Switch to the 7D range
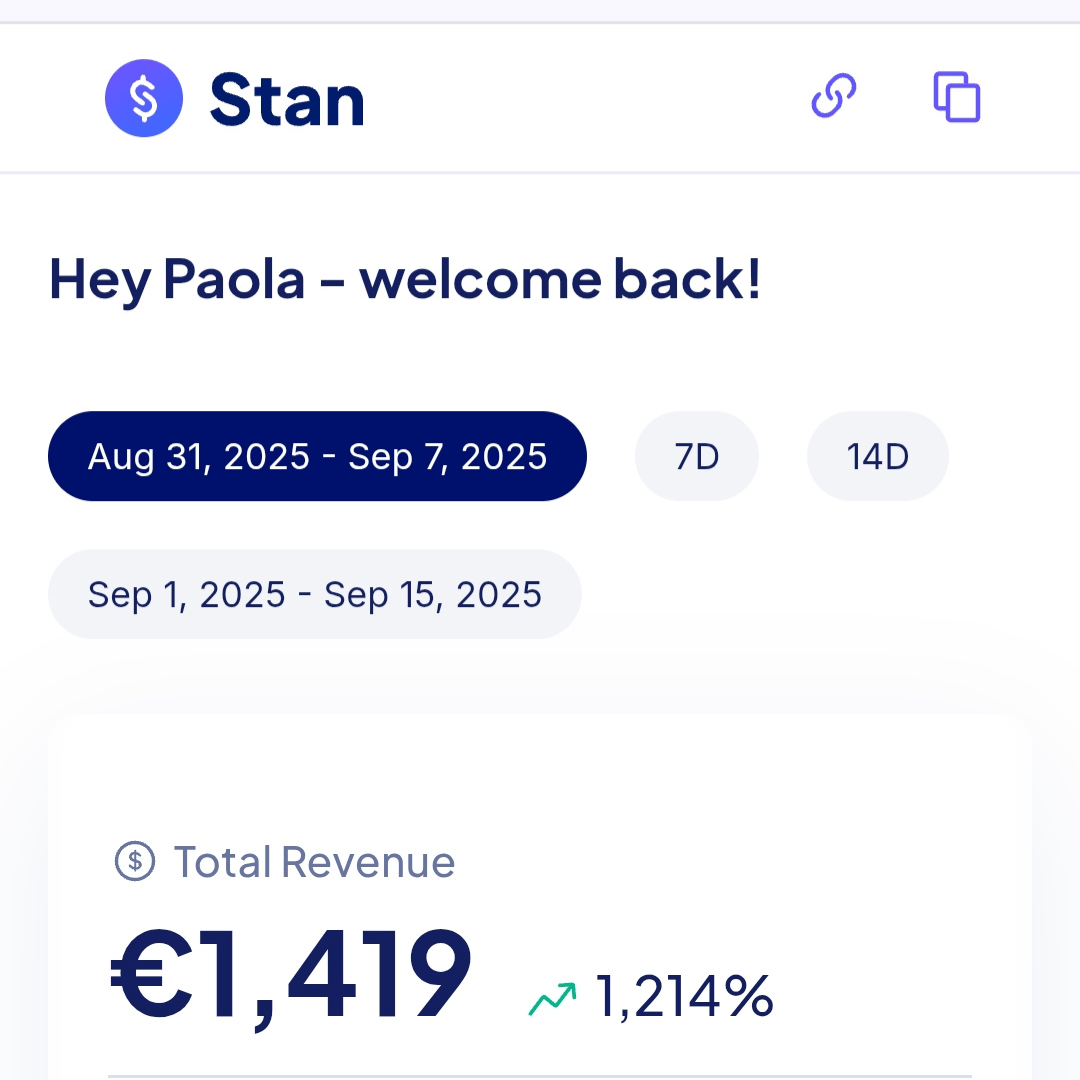 (697, 456)
